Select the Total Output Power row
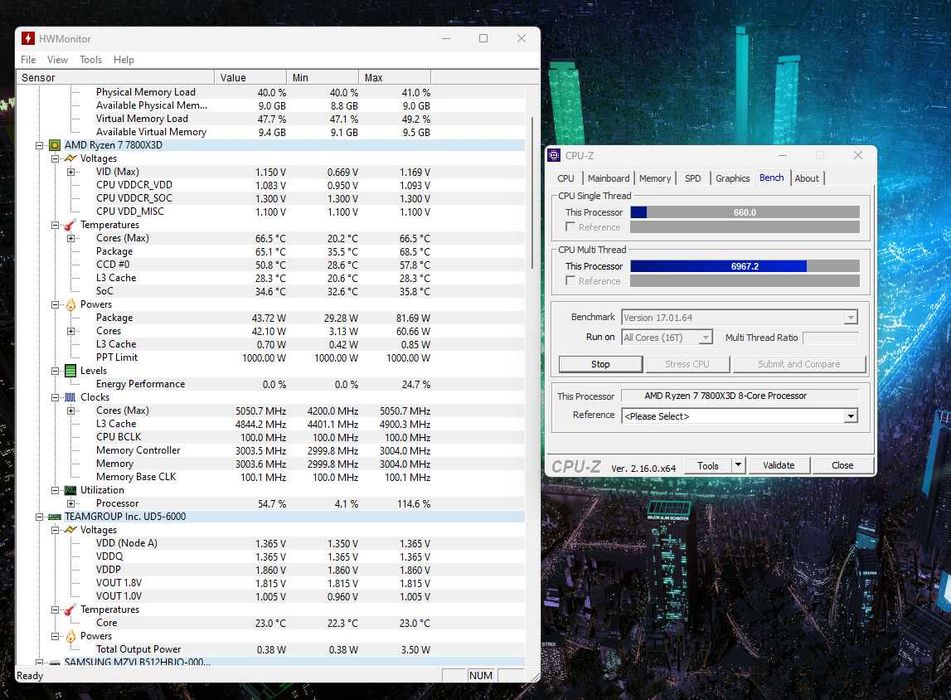Viewport: 951px width, 700px height. pyautogui.click(x=271, y=650)
